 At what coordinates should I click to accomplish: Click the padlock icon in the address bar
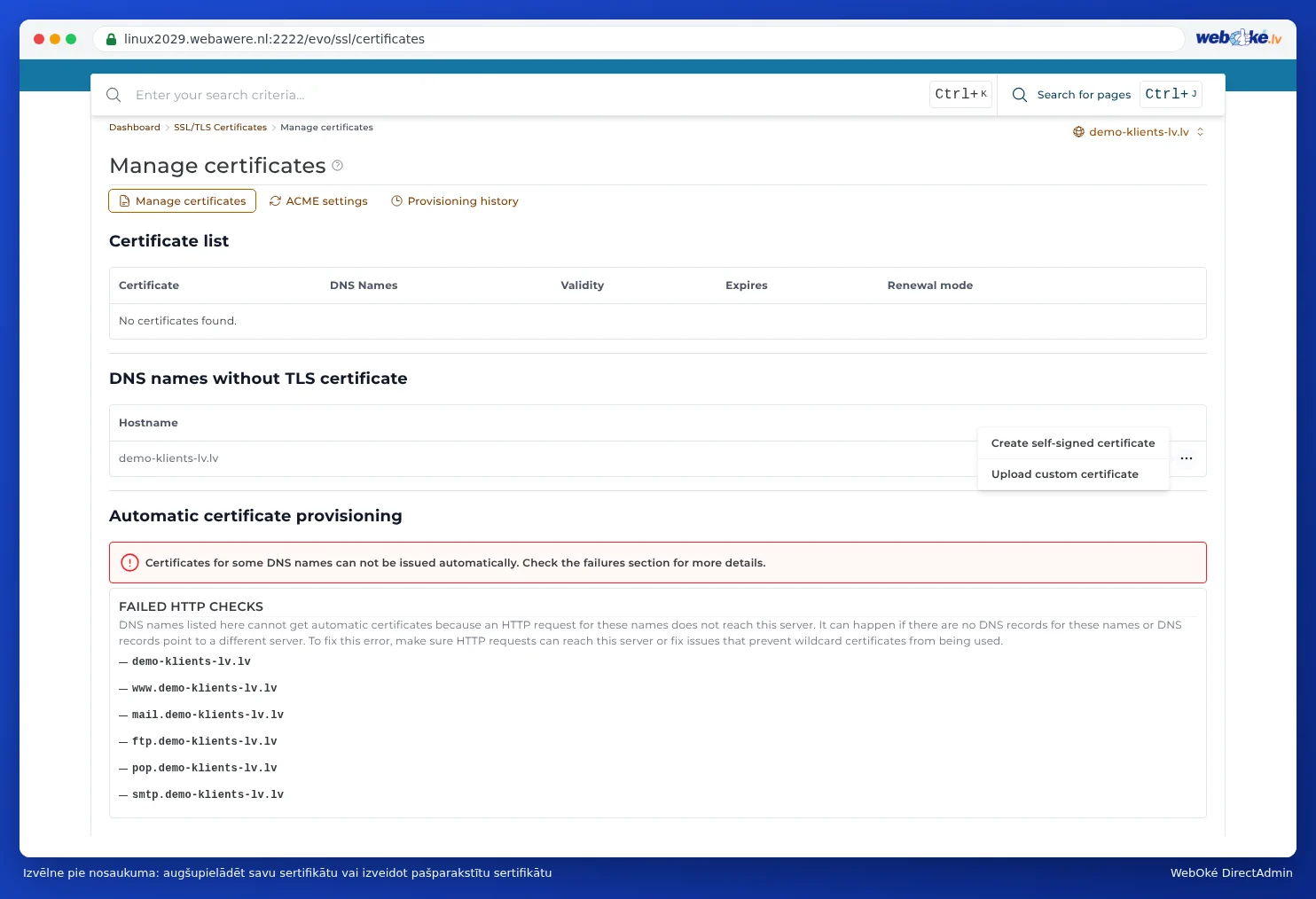112,39
